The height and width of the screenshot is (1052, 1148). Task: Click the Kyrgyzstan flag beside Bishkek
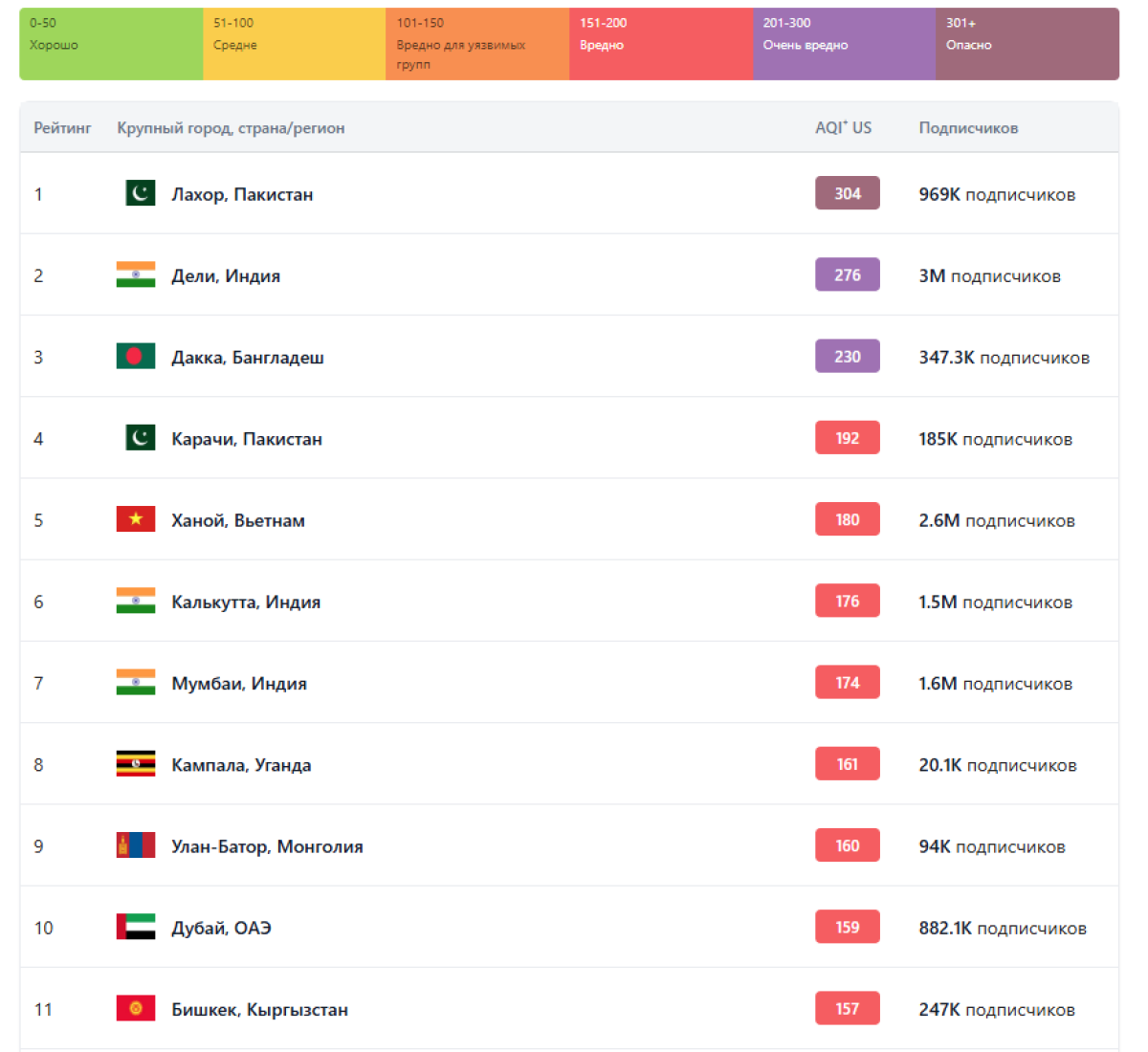coord(136,1008)
